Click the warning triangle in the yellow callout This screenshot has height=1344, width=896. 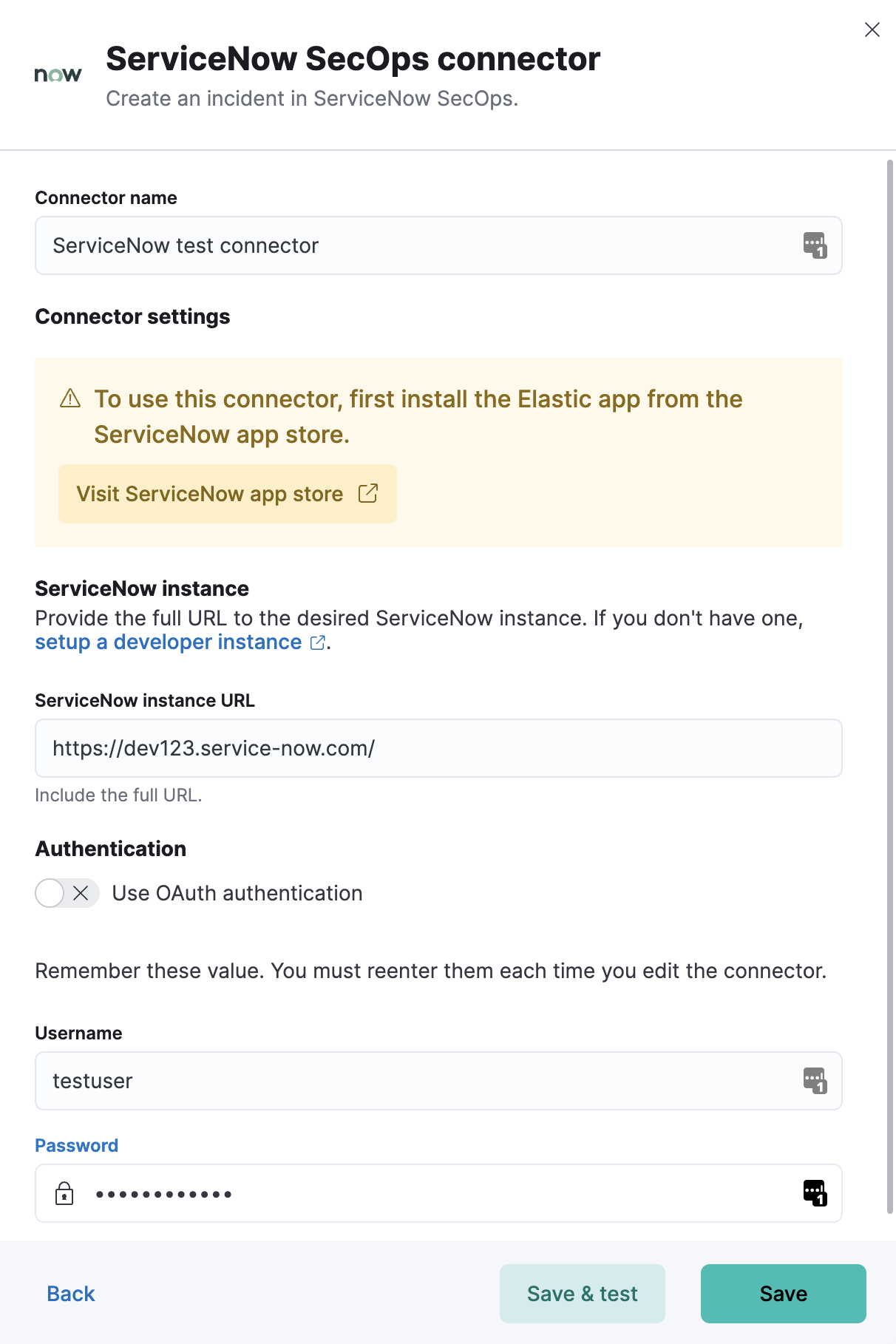pyautogui.click(x=69, y=398)
